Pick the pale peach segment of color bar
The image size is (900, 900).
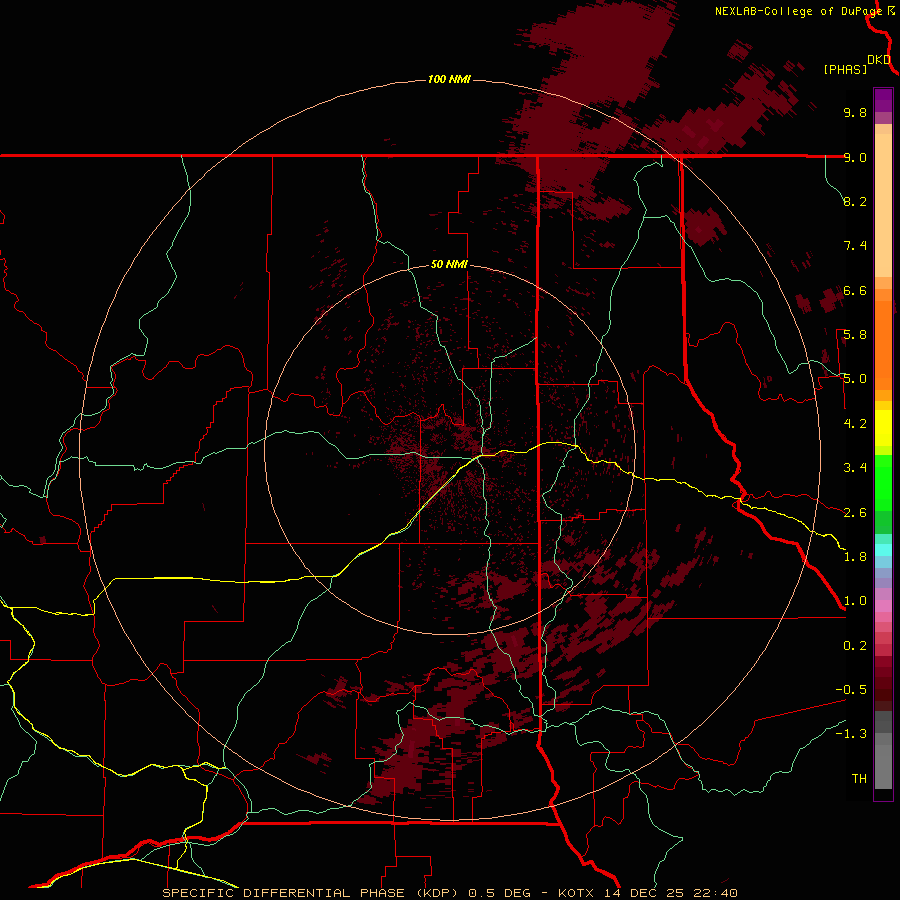click(883, 205)
